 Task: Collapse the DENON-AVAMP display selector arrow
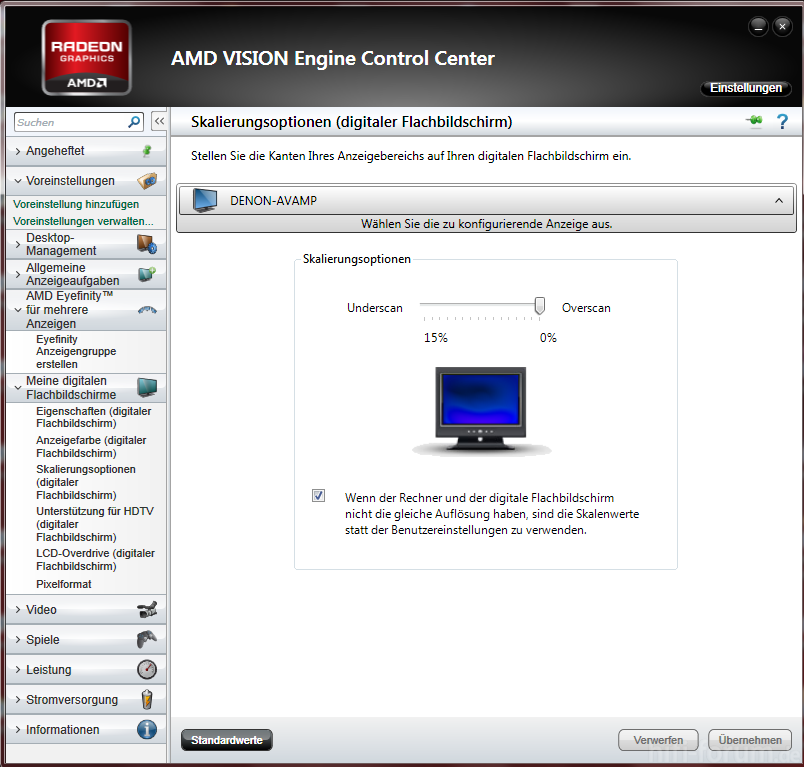pos(779,200)
